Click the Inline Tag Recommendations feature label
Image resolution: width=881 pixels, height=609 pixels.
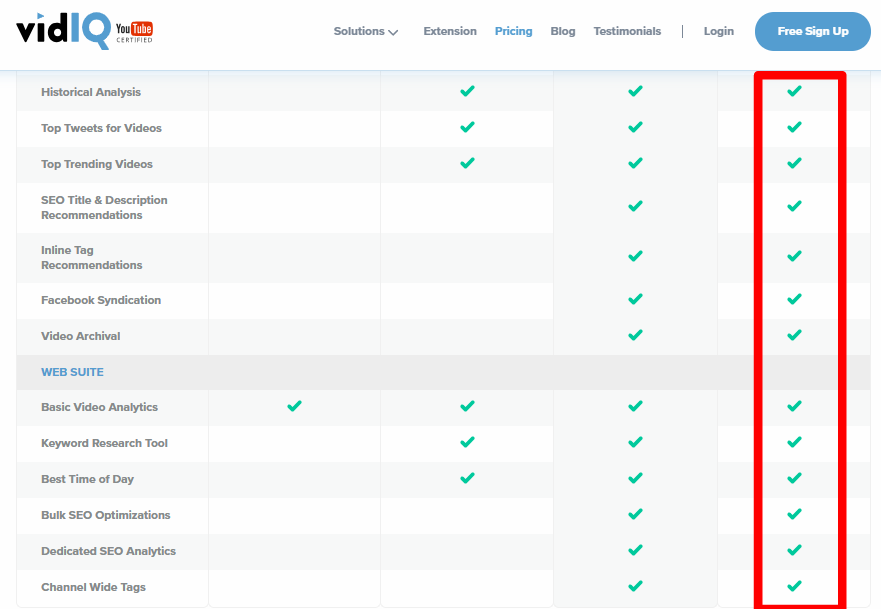[x=92, y=257]
